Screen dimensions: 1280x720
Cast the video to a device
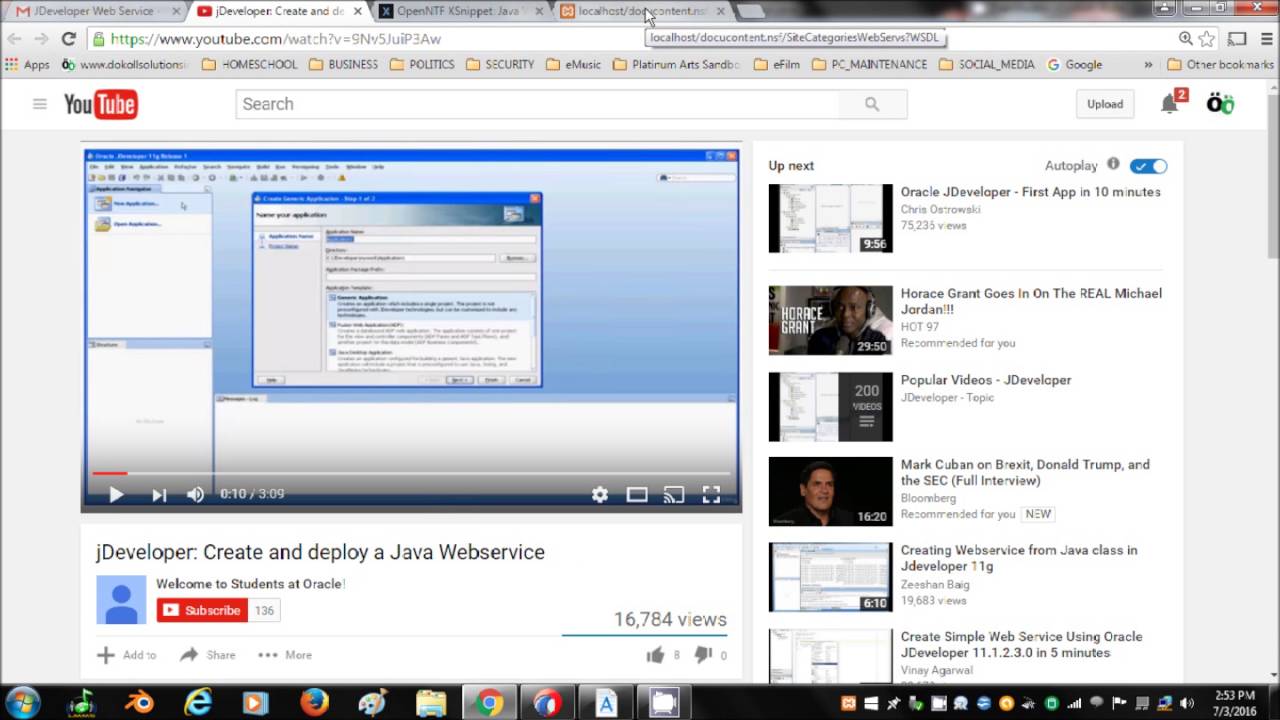pyautogui.click(x=674, y=494)
